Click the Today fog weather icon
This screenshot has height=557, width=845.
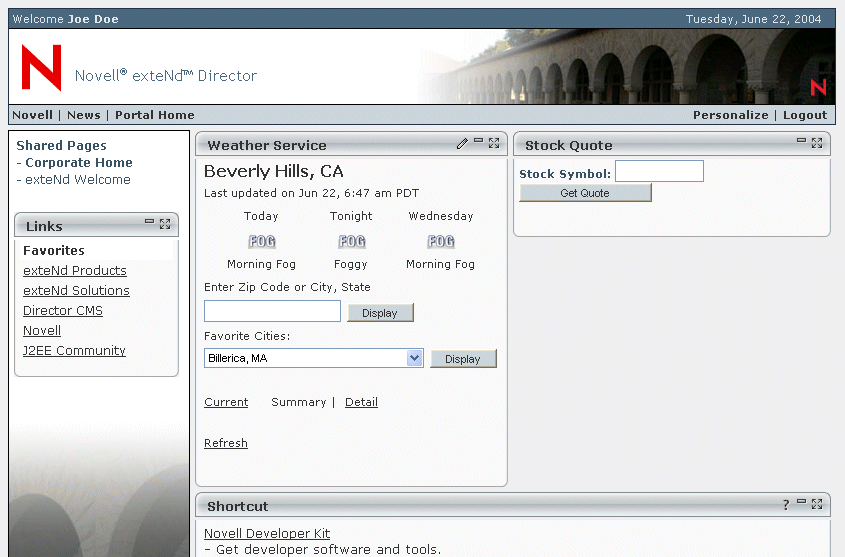click(262, 241)
